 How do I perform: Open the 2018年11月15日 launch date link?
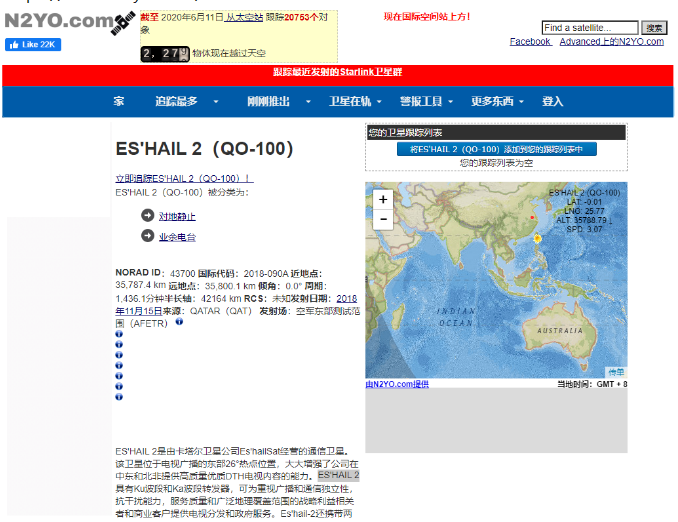[x=237, y=305]
